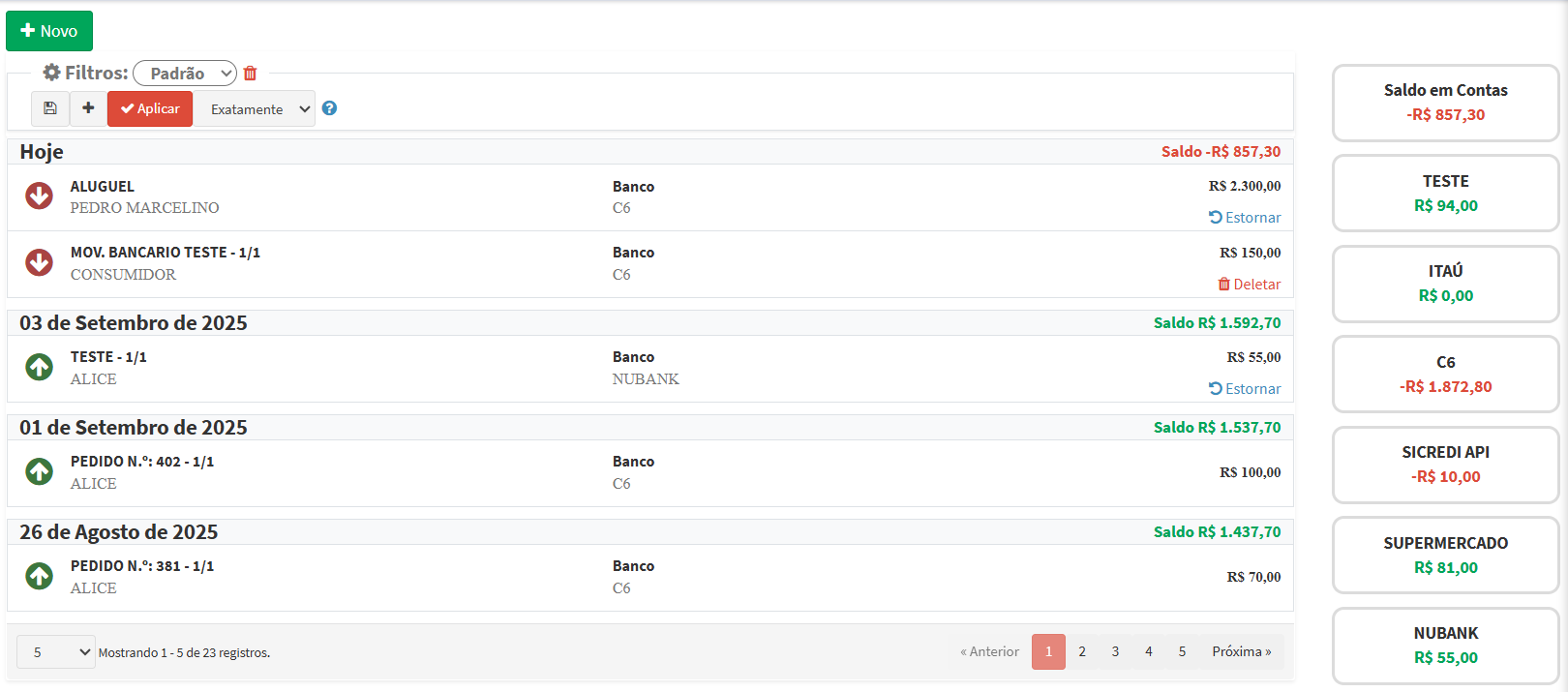Expand the Exatamente match type dropdown
Viewport: 1568px width, 692px height.
point(256,109)
